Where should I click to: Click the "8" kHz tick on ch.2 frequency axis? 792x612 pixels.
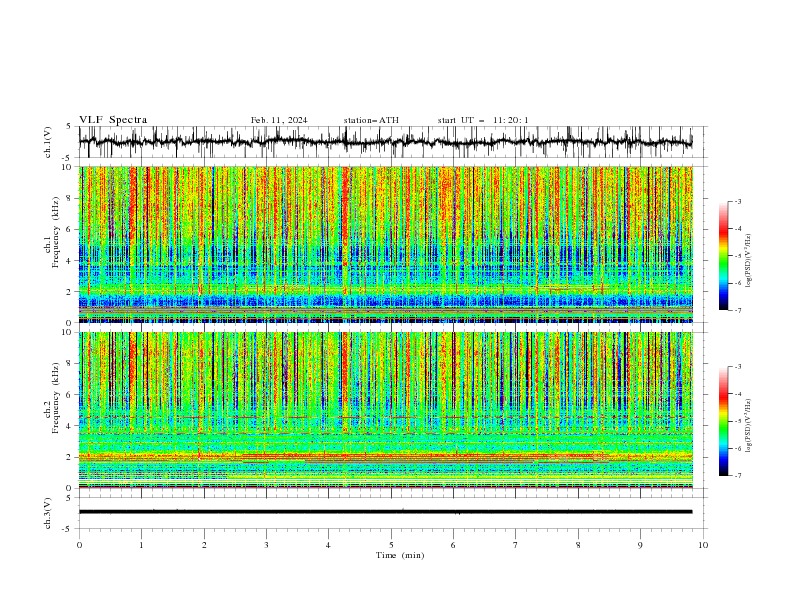pyautogui.click(x=70, y=364)
